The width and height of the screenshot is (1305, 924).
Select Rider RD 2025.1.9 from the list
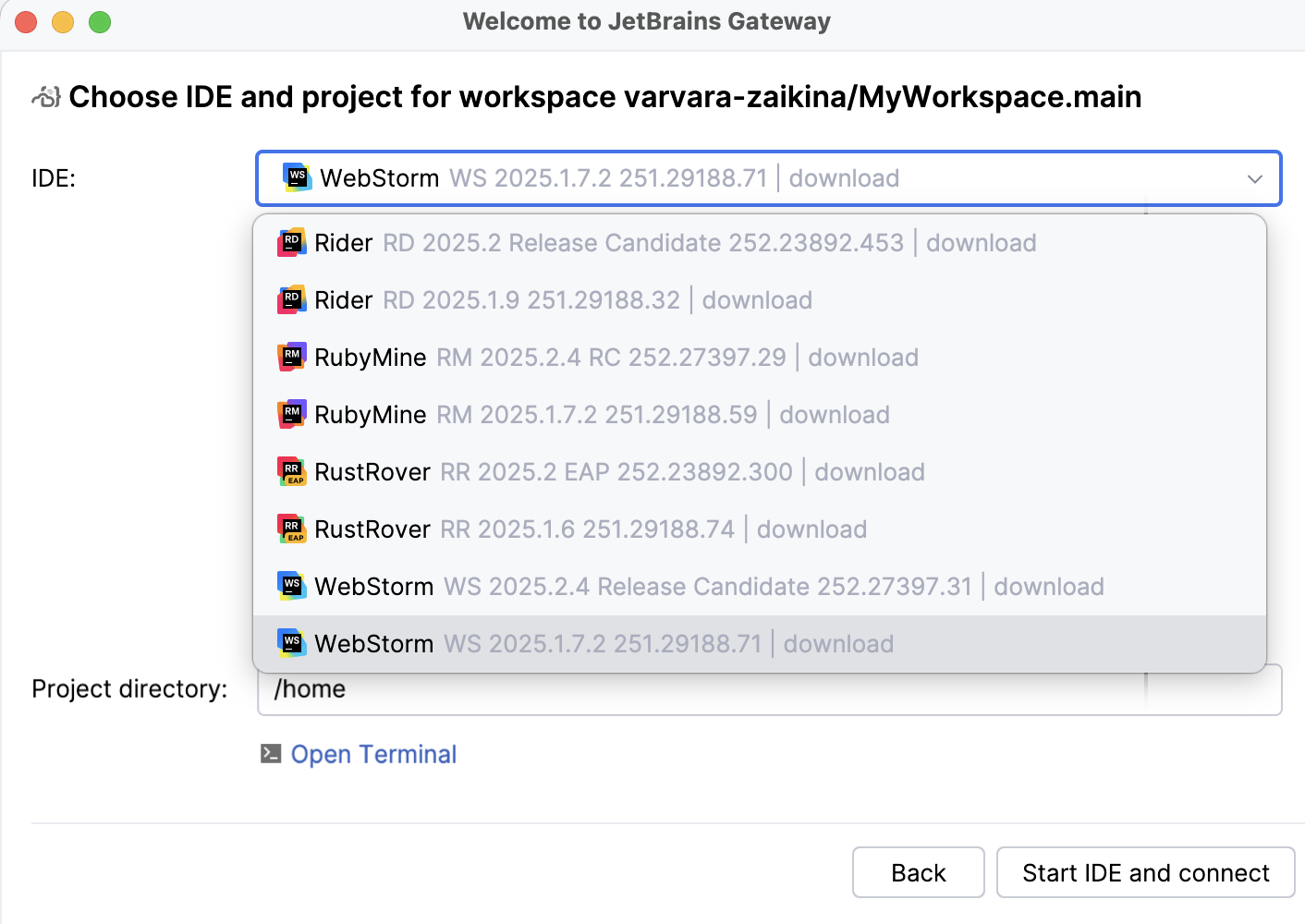[x=760, y=300]
